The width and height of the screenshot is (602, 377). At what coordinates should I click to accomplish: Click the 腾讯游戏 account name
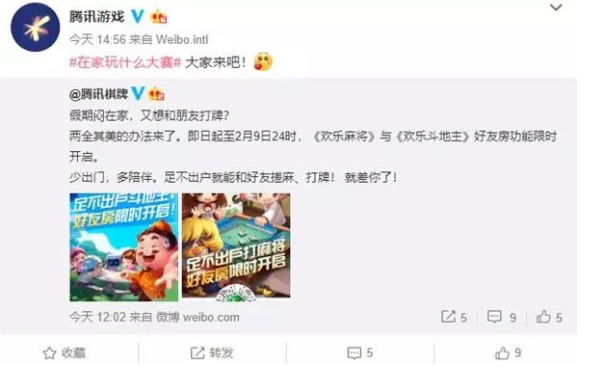point(97,17)
